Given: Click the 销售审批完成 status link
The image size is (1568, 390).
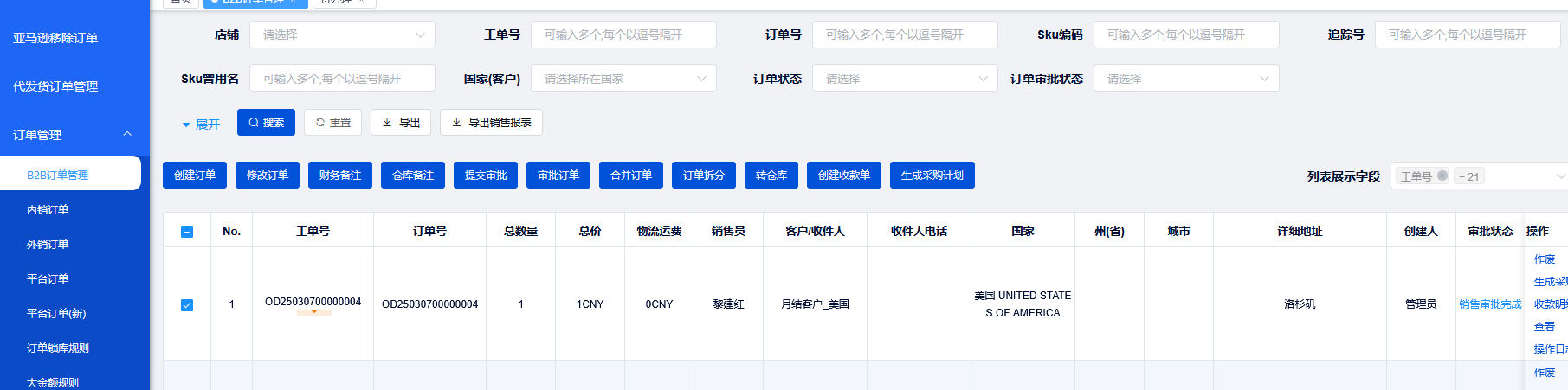Looking at the screenshot, I should pos(1489,304).
